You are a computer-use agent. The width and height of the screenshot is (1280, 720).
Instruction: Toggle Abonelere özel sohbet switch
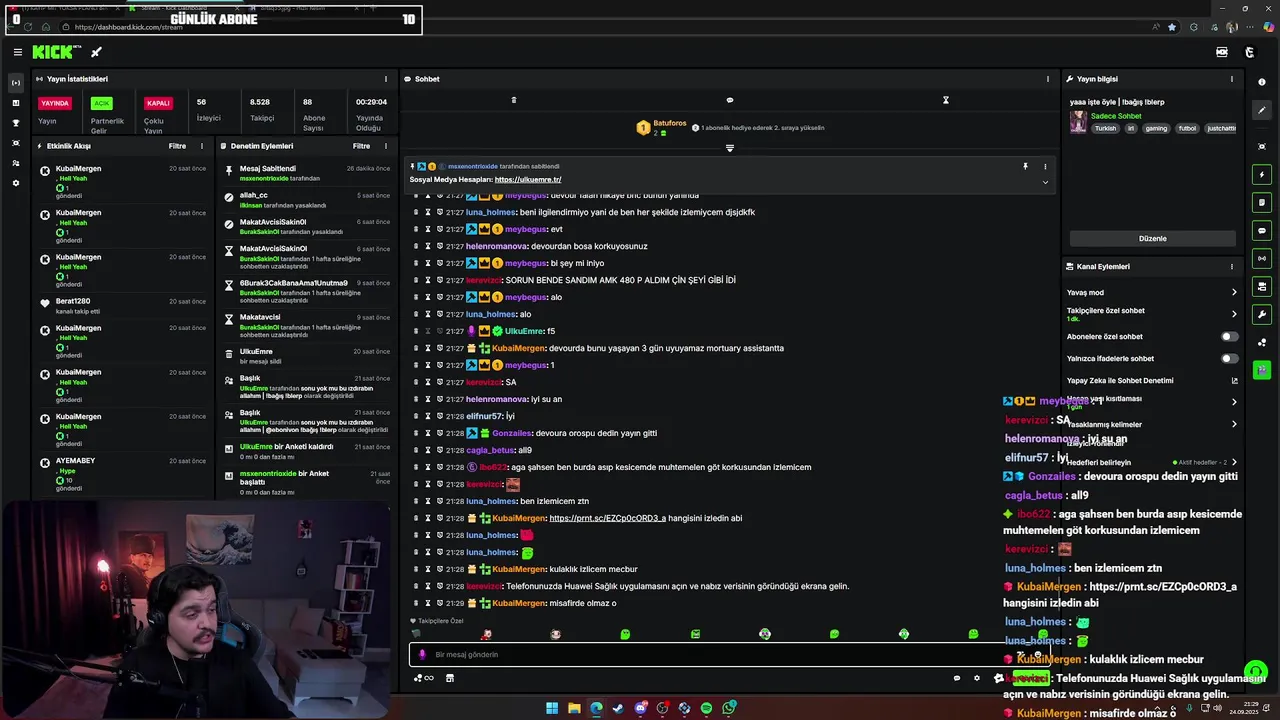1229,337
